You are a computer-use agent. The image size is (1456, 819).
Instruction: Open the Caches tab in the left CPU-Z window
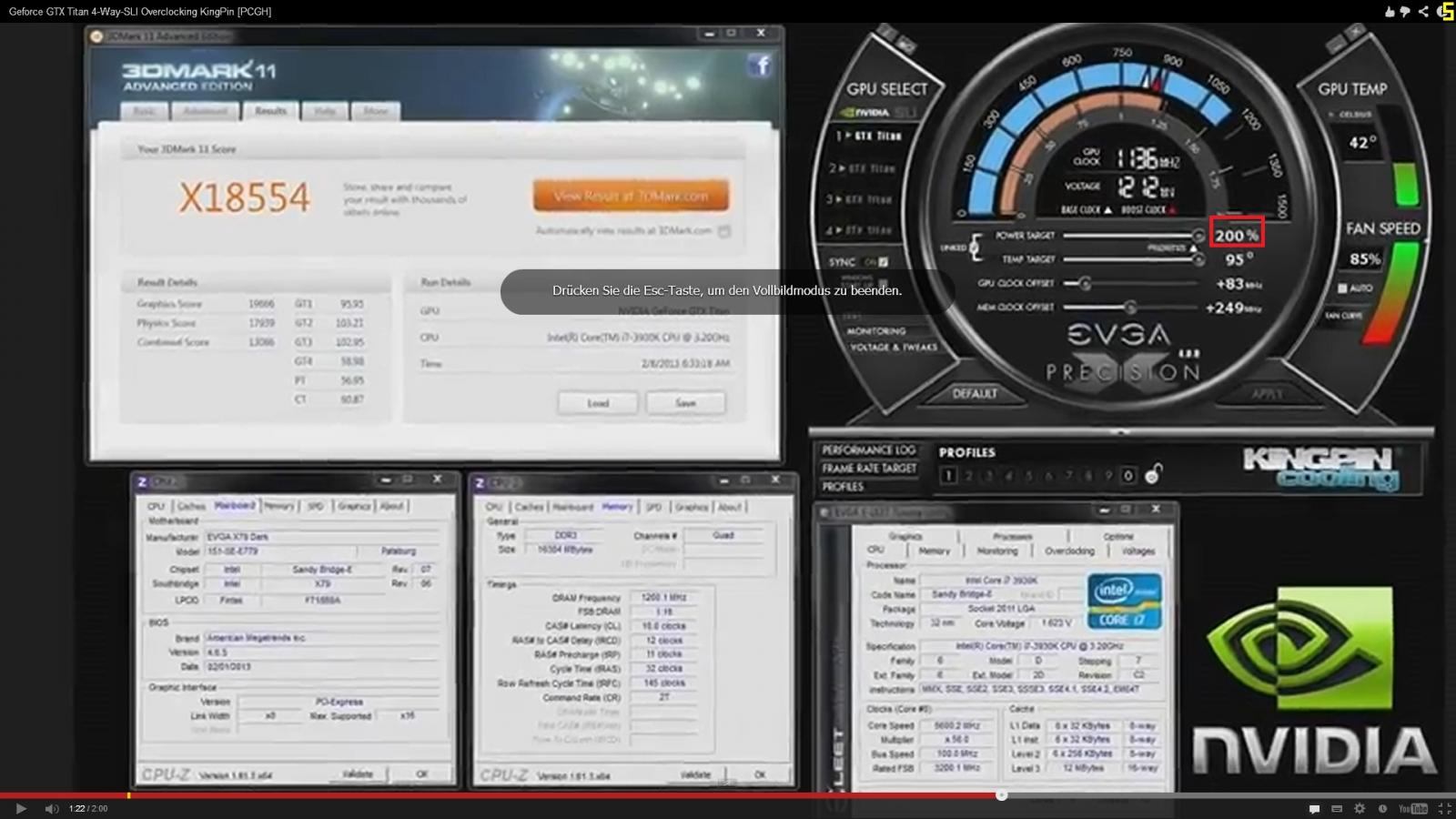click(x=191, y=506)
